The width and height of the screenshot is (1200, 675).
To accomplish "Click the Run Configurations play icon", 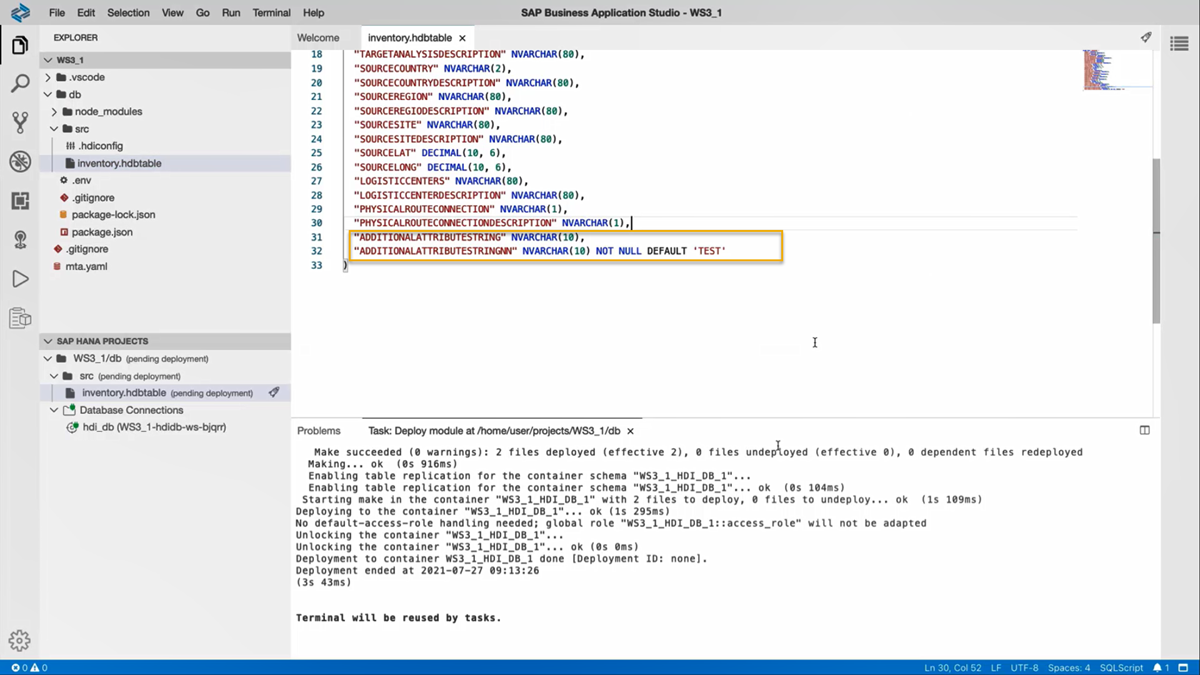I will [20, 279].
